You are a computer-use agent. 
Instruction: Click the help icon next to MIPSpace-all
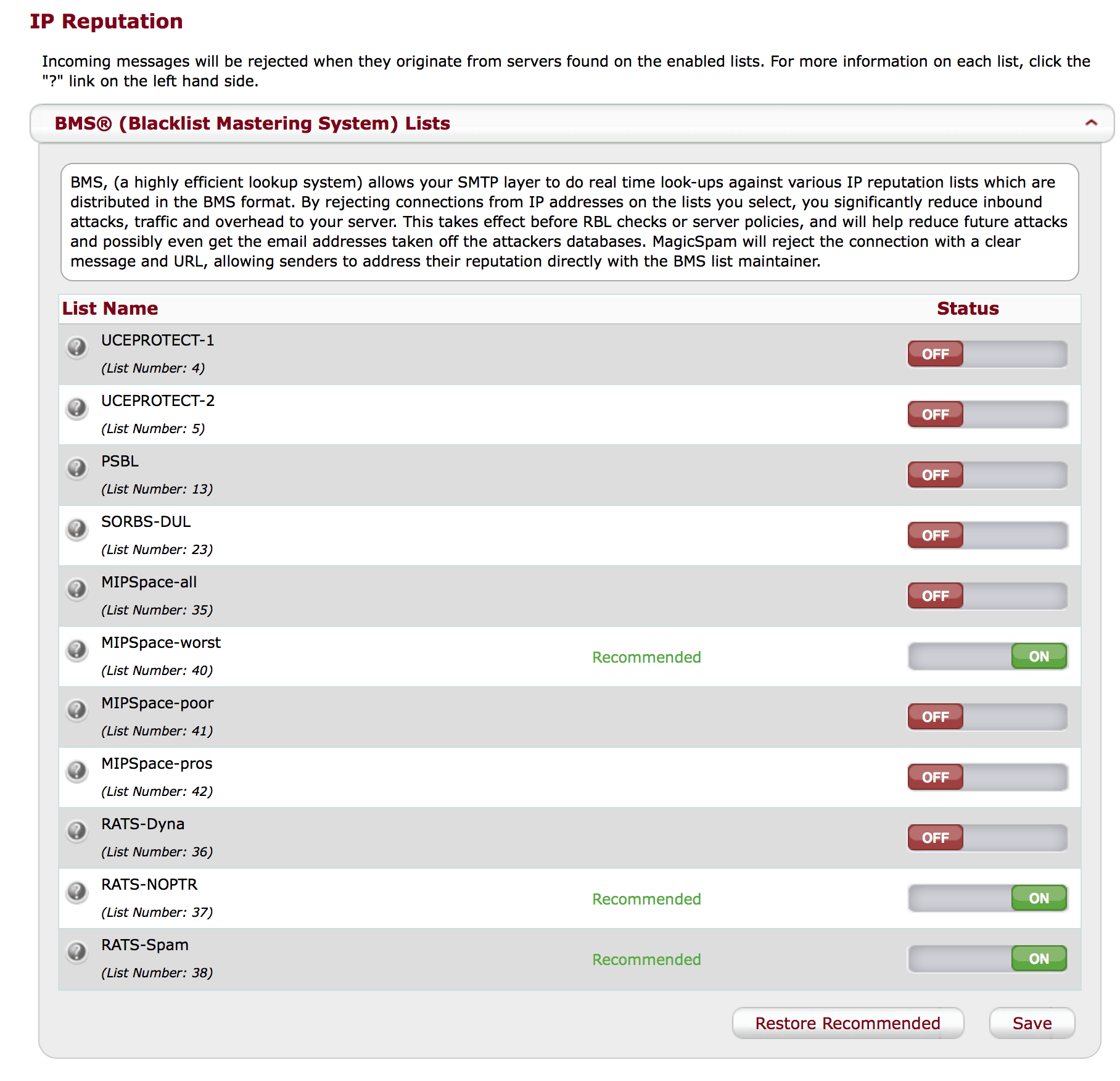[x=76, y=589]
